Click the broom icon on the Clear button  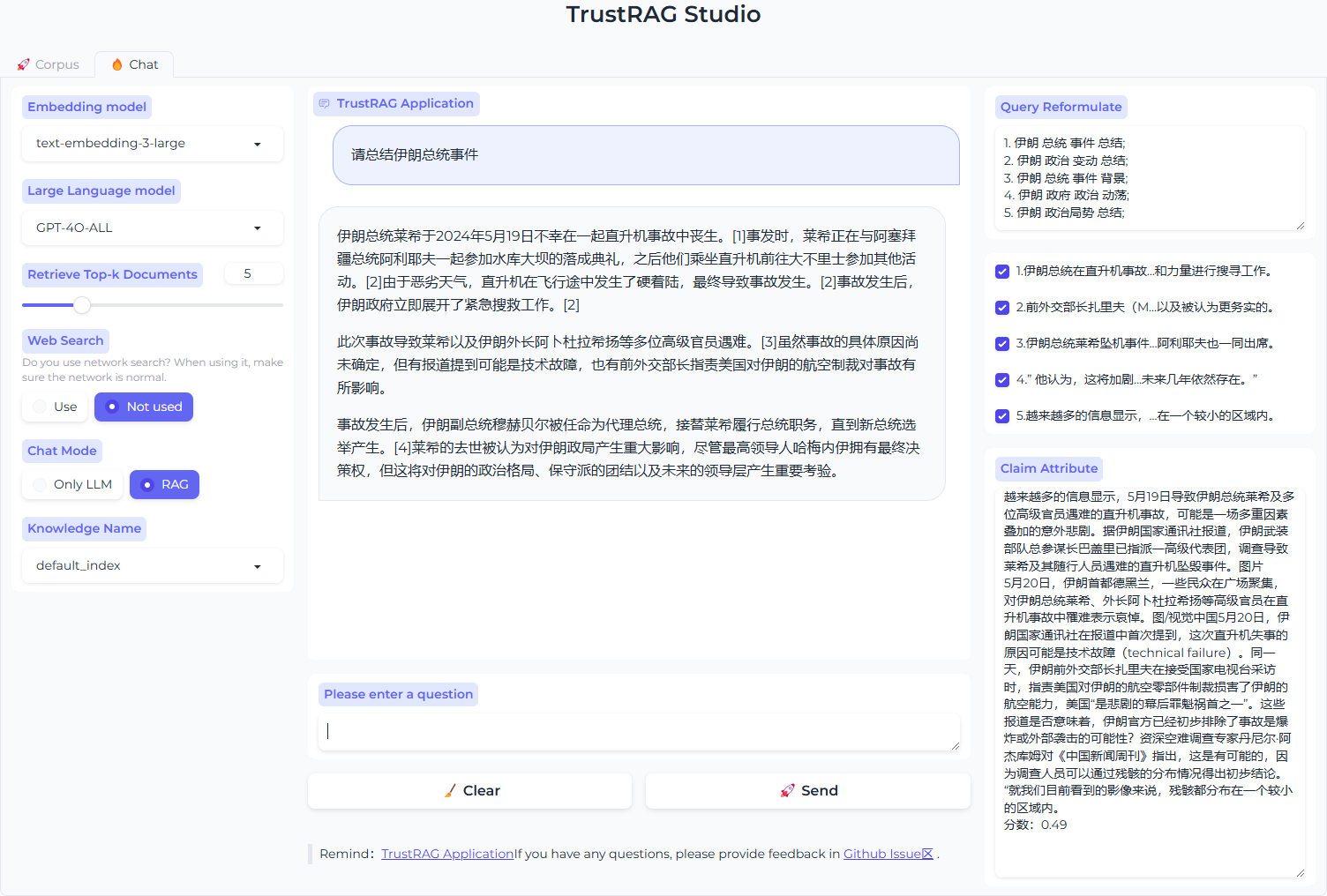click(451, 791)
